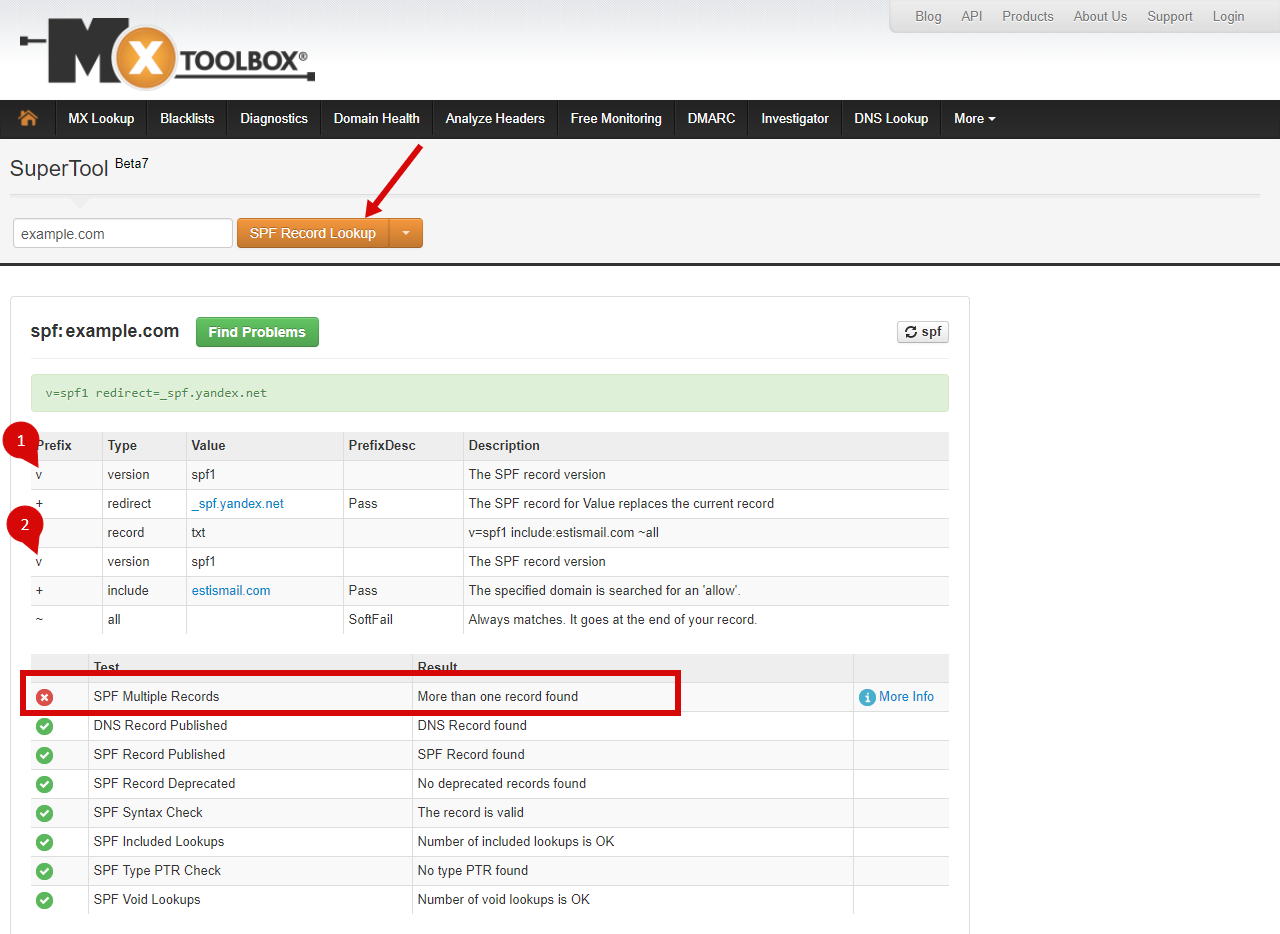Follow the _spf.yandex.net link
The width and height of the screenshot is (1280, 934).
tap(238, 504)
